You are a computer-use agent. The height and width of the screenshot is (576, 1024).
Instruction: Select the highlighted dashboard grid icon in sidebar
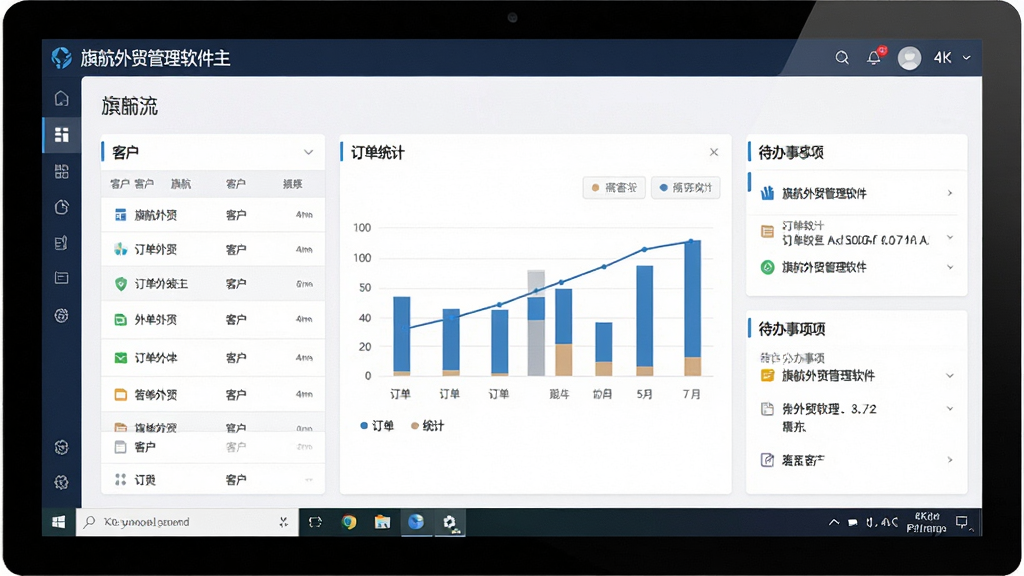click(61, 135)
